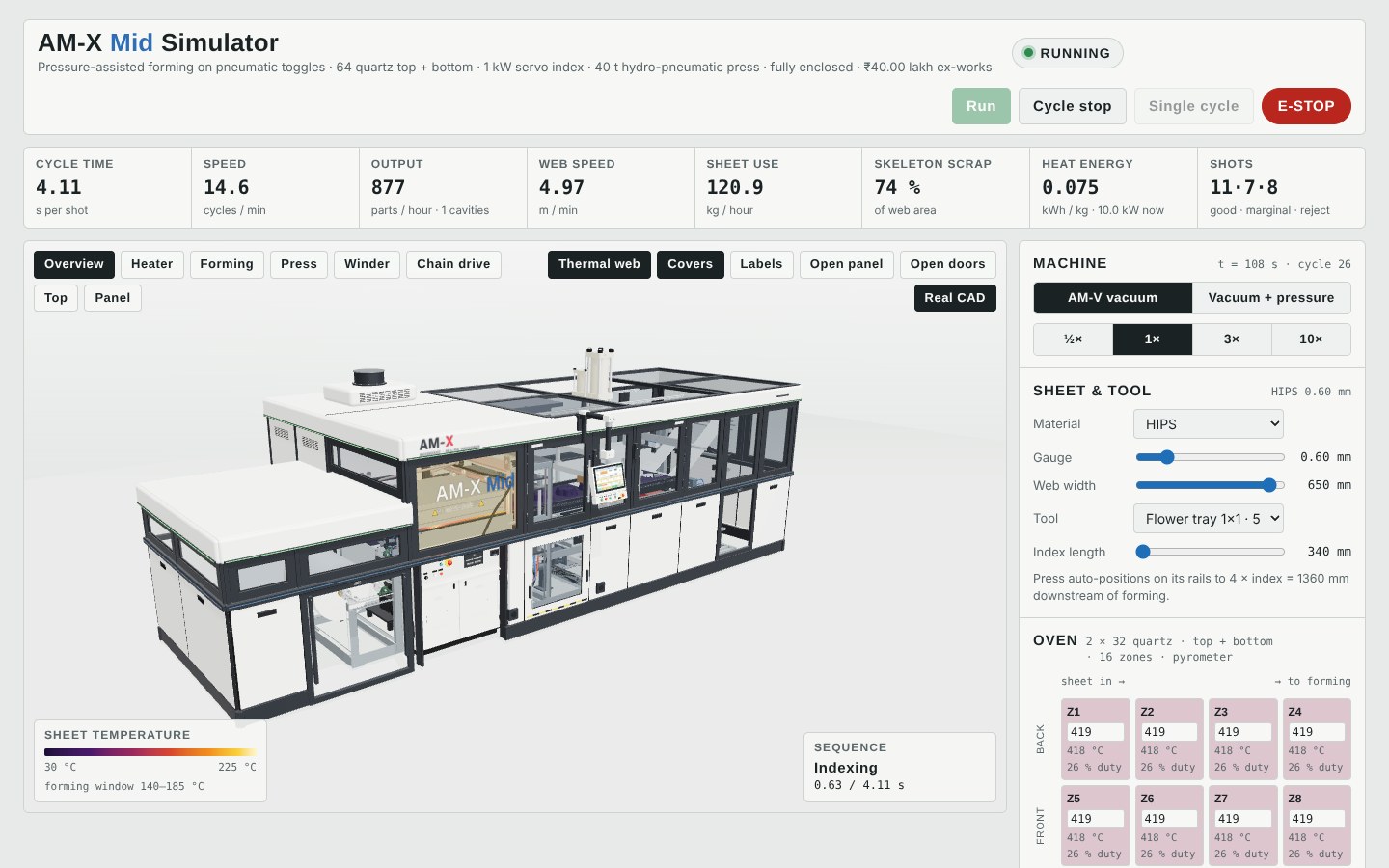Viewport: 1389px width, 868px height.
Task: Switch to the Chain drive view tab
Action: click(x=453, y=264)
